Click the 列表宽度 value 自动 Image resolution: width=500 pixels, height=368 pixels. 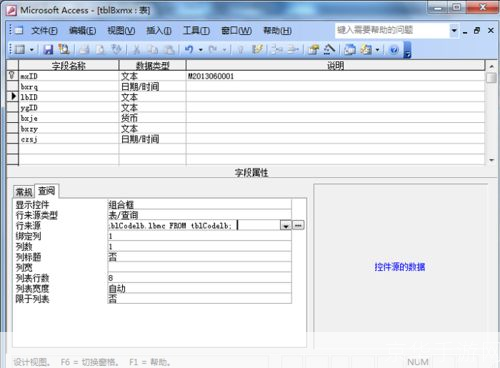(x=199, y=288)
